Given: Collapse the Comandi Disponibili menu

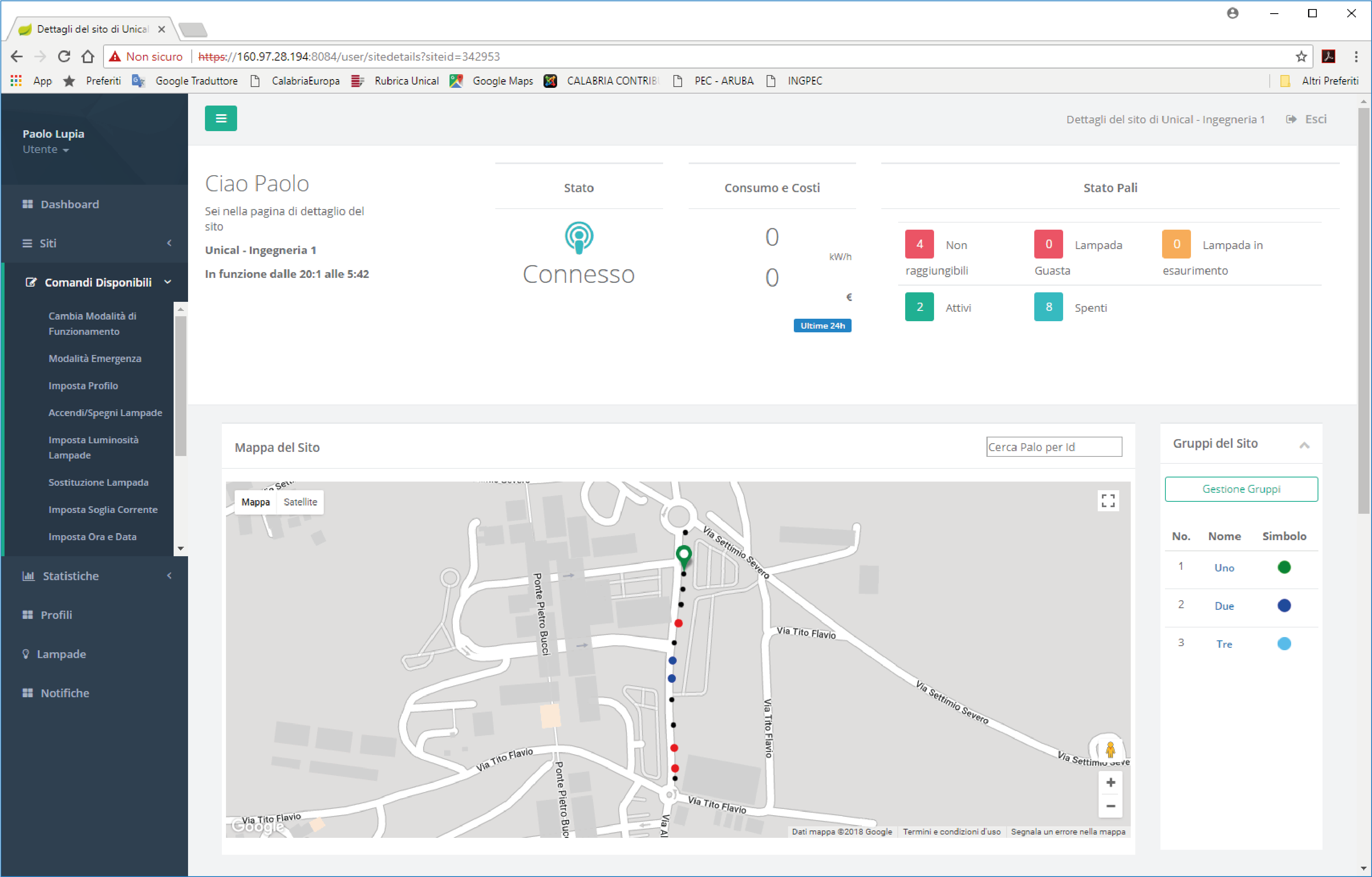Looking at the screenshot, I should coord(98,282).
